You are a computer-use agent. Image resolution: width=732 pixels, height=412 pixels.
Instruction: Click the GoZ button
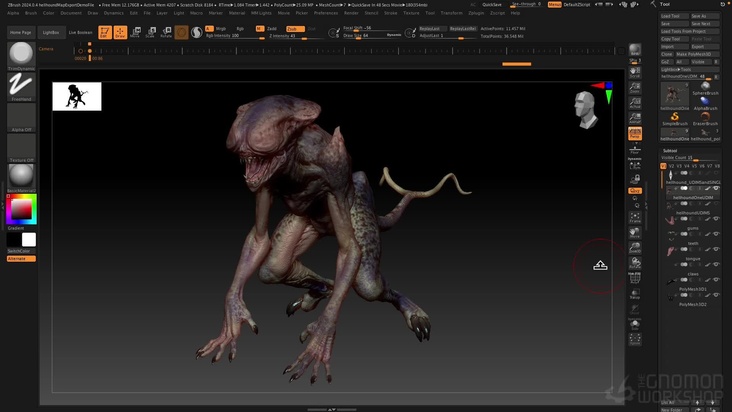pos(666,62)
